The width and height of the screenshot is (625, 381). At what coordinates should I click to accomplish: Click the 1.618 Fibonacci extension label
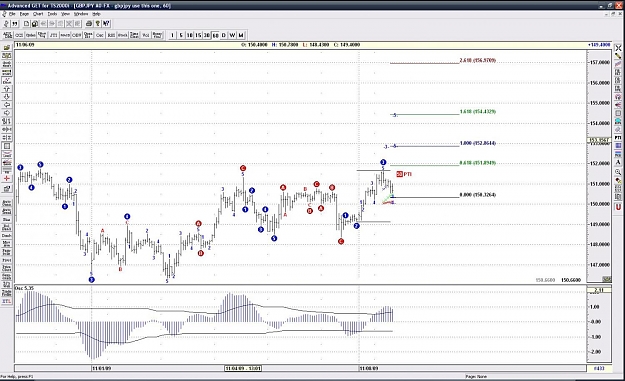tap(478, 112)
